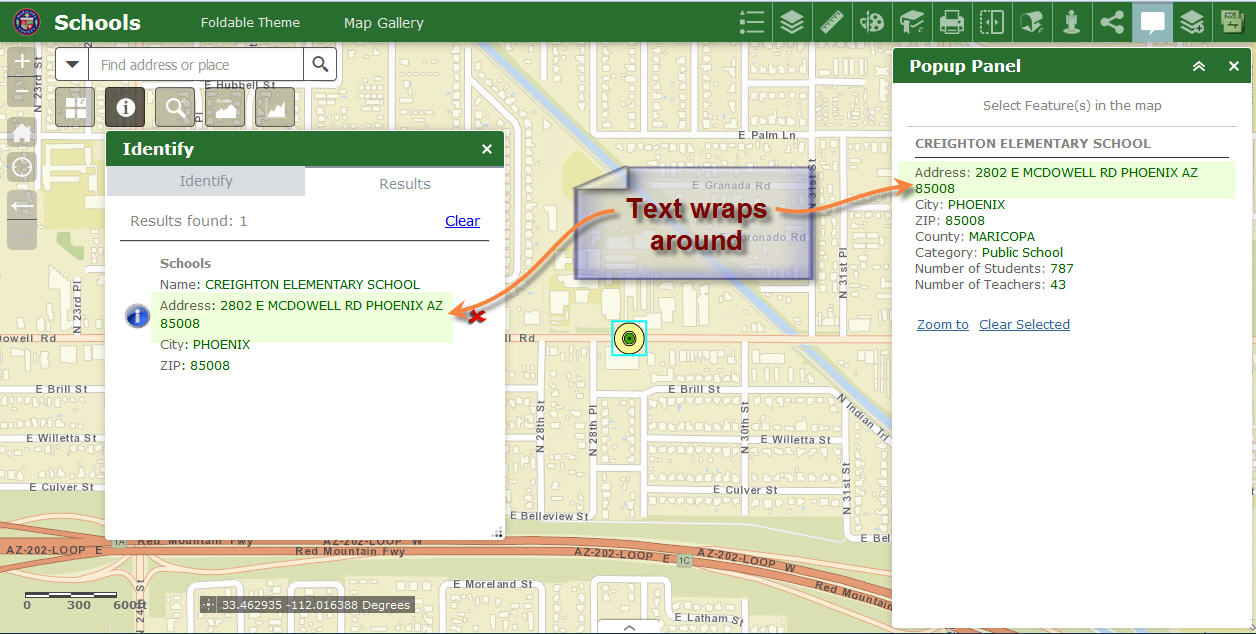
Task: Click the Identify panel resize handle
Action: 497,533
